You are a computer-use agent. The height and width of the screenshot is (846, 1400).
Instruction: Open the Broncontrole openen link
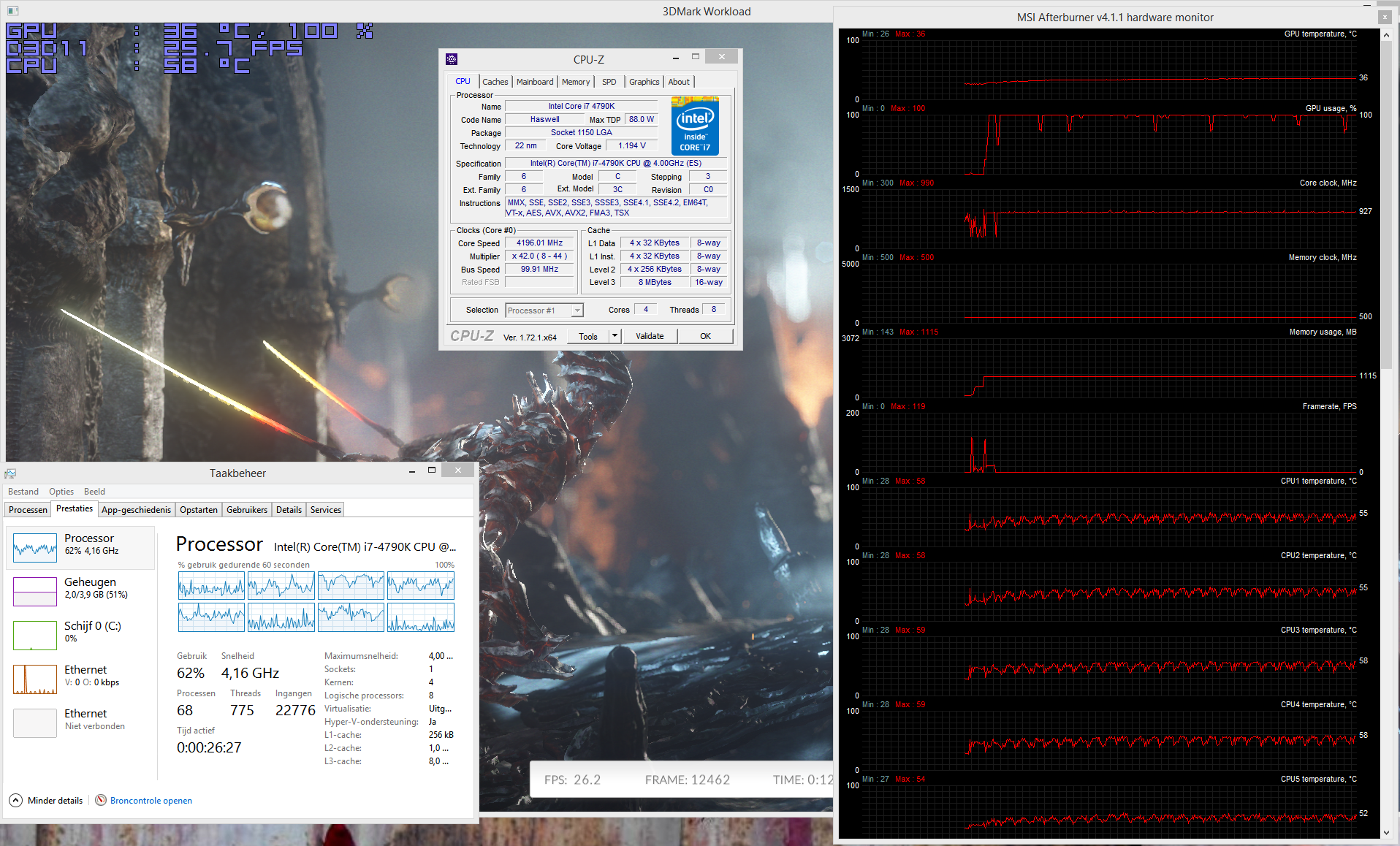tap(151, 801)
